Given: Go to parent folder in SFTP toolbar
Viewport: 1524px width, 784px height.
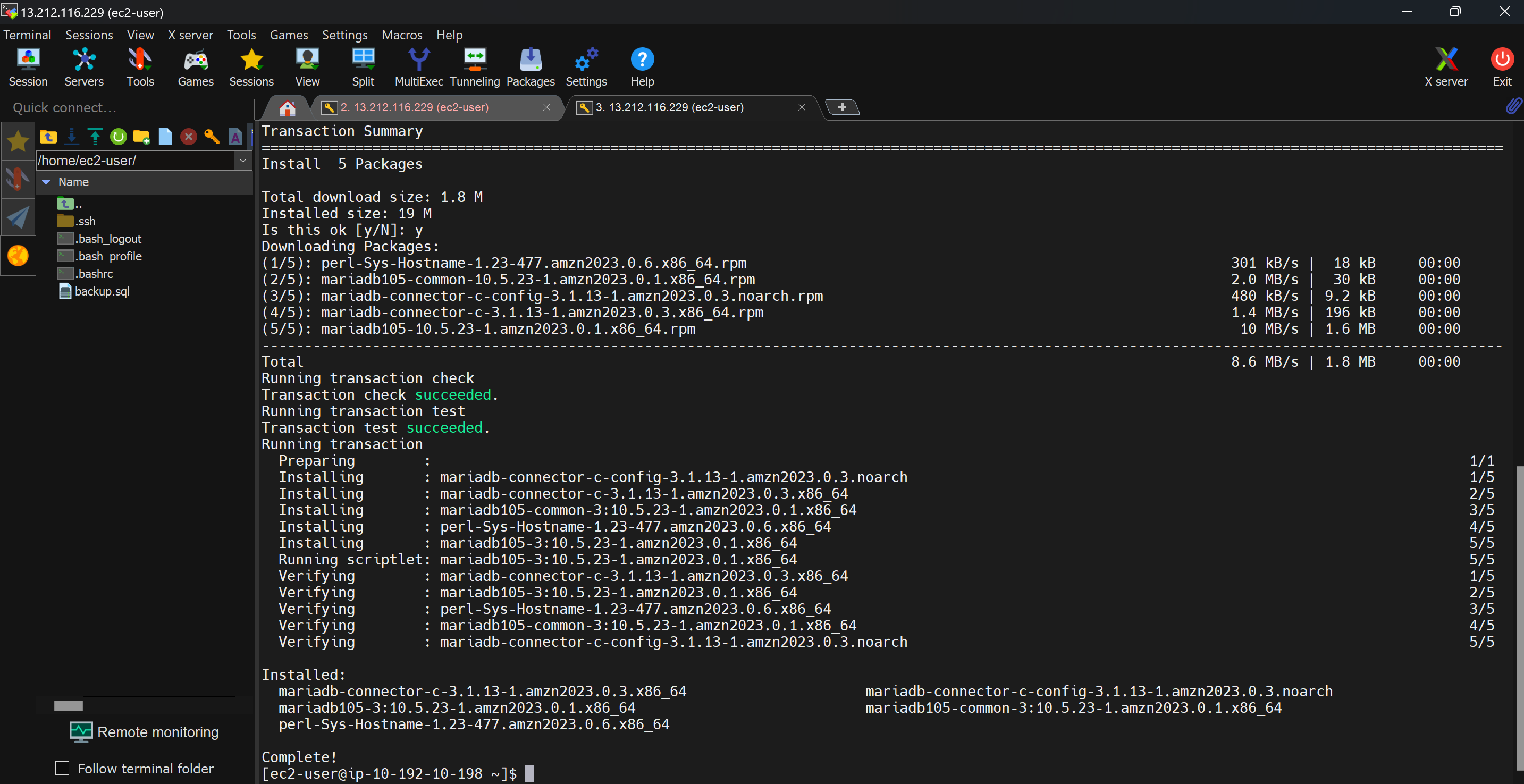Looking at the screenshot, I should [48, 137].
